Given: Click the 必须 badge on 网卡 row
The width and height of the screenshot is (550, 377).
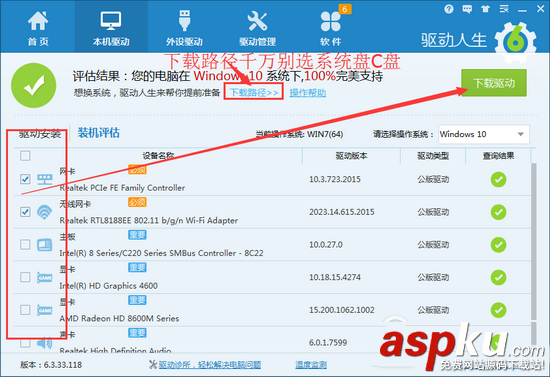Looking at the screenshot, I should (x=137, y=170).
